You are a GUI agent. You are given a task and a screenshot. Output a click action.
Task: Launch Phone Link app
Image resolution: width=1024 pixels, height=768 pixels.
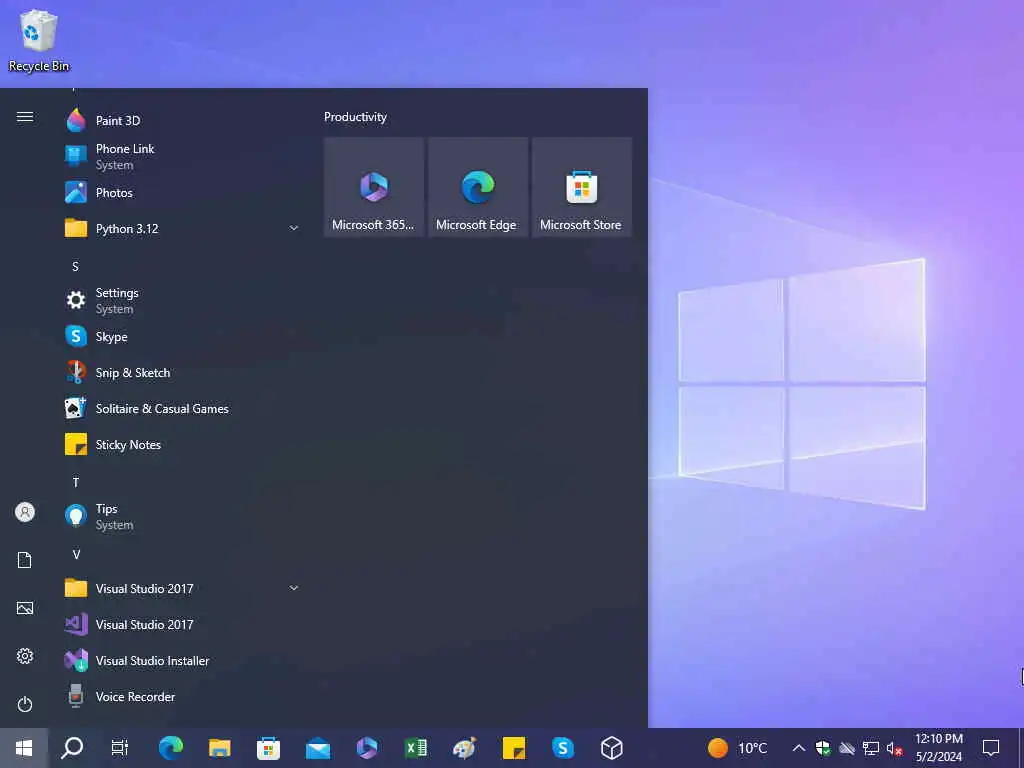point(183,156)
